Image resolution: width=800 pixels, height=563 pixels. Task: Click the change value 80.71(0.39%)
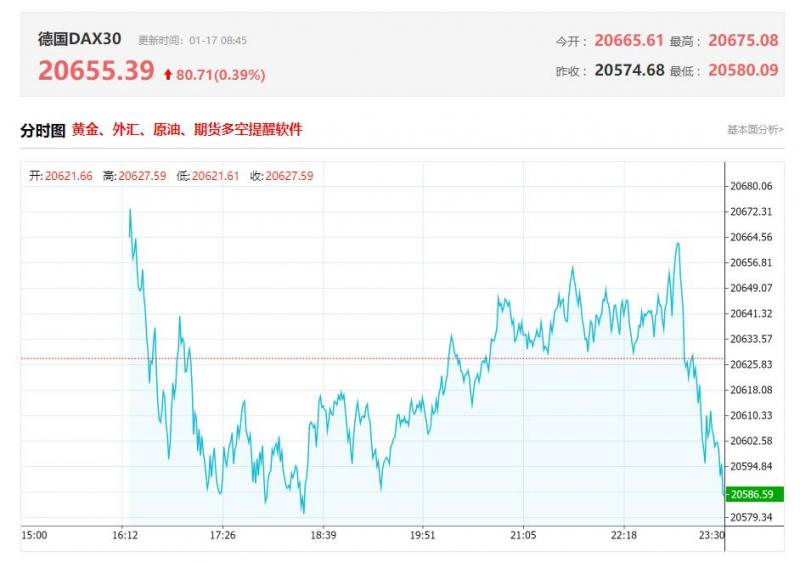coord(220,75)
